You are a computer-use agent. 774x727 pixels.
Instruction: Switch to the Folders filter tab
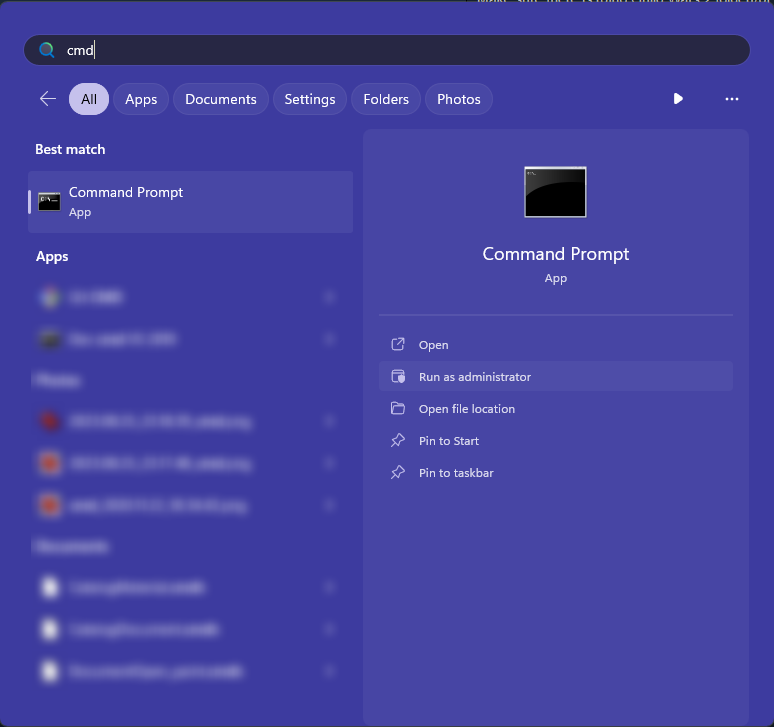tap(386, 99)
